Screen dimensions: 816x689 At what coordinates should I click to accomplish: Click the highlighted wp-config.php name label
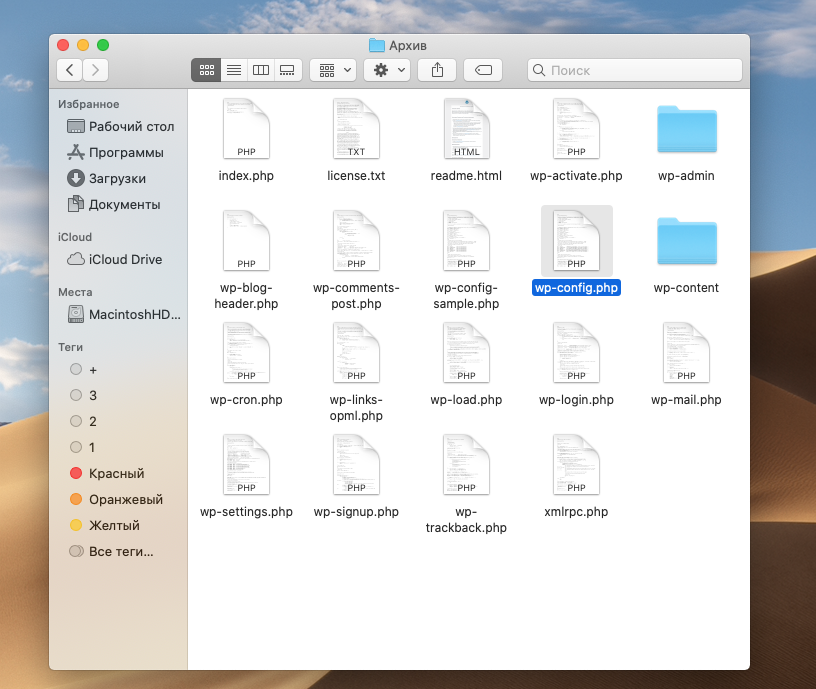click(576, 288)
